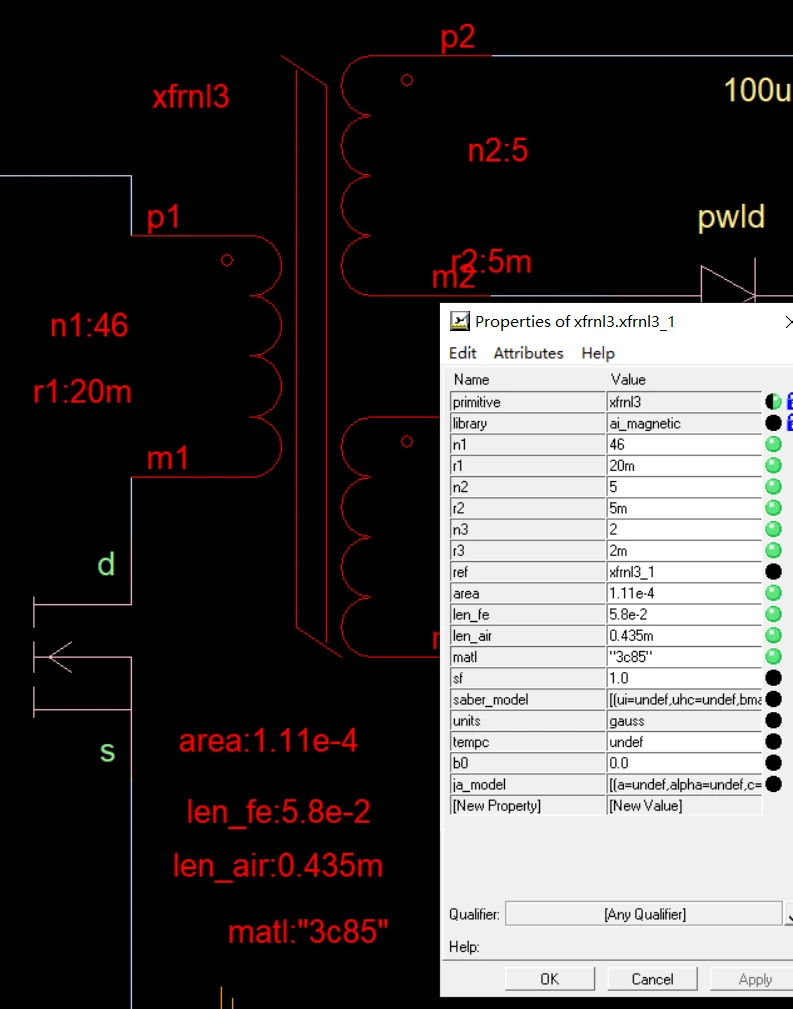Open the Attributes menu
This screenshot has width=793, height=1009.
[528, 353]
